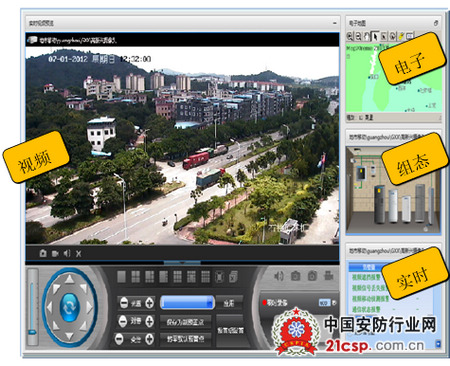Start recording via video bar camcorder icon
The image size is (450, 366).
[55, 254]
